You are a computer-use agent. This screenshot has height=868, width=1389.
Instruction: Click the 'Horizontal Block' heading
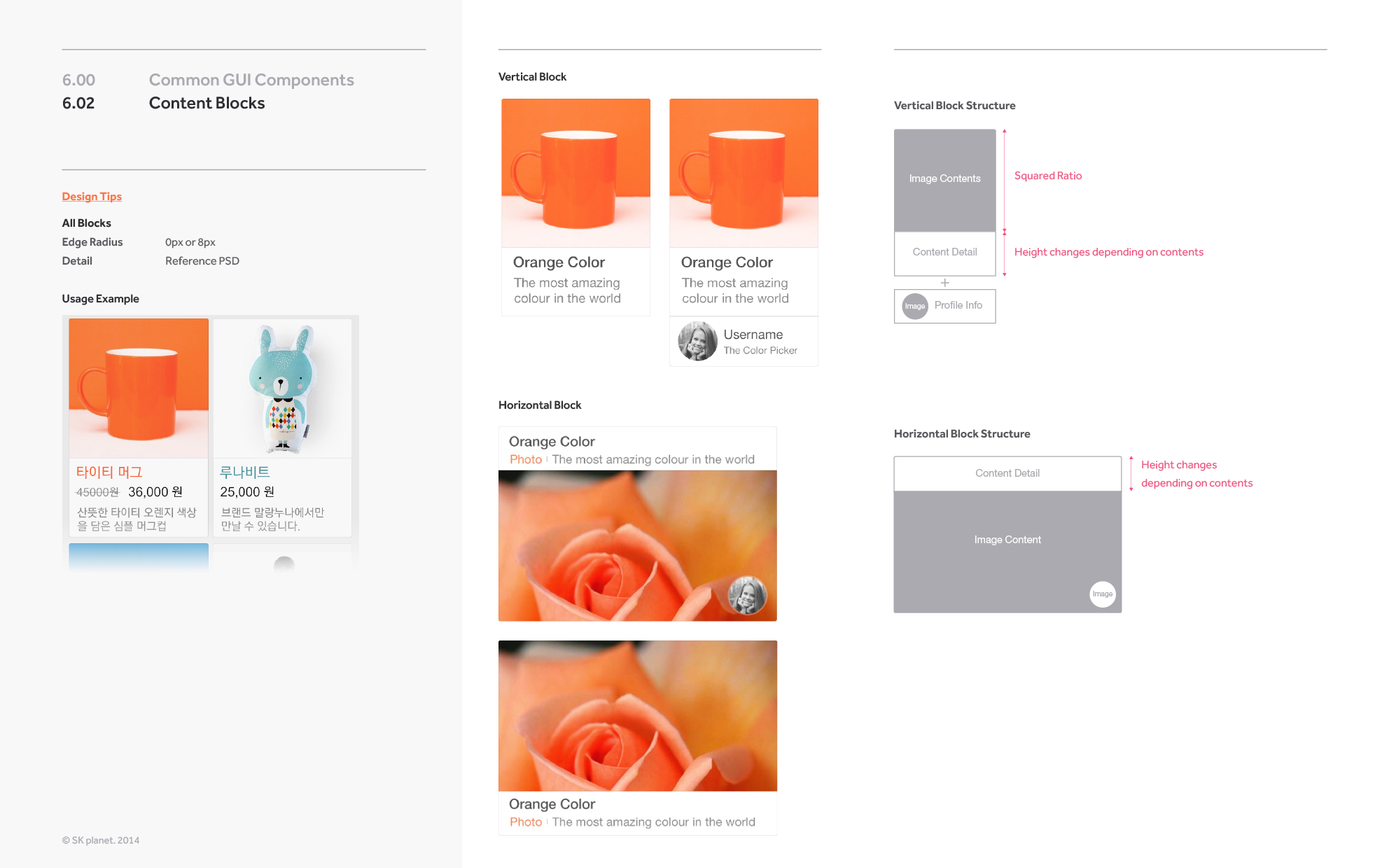click(540, 405)
